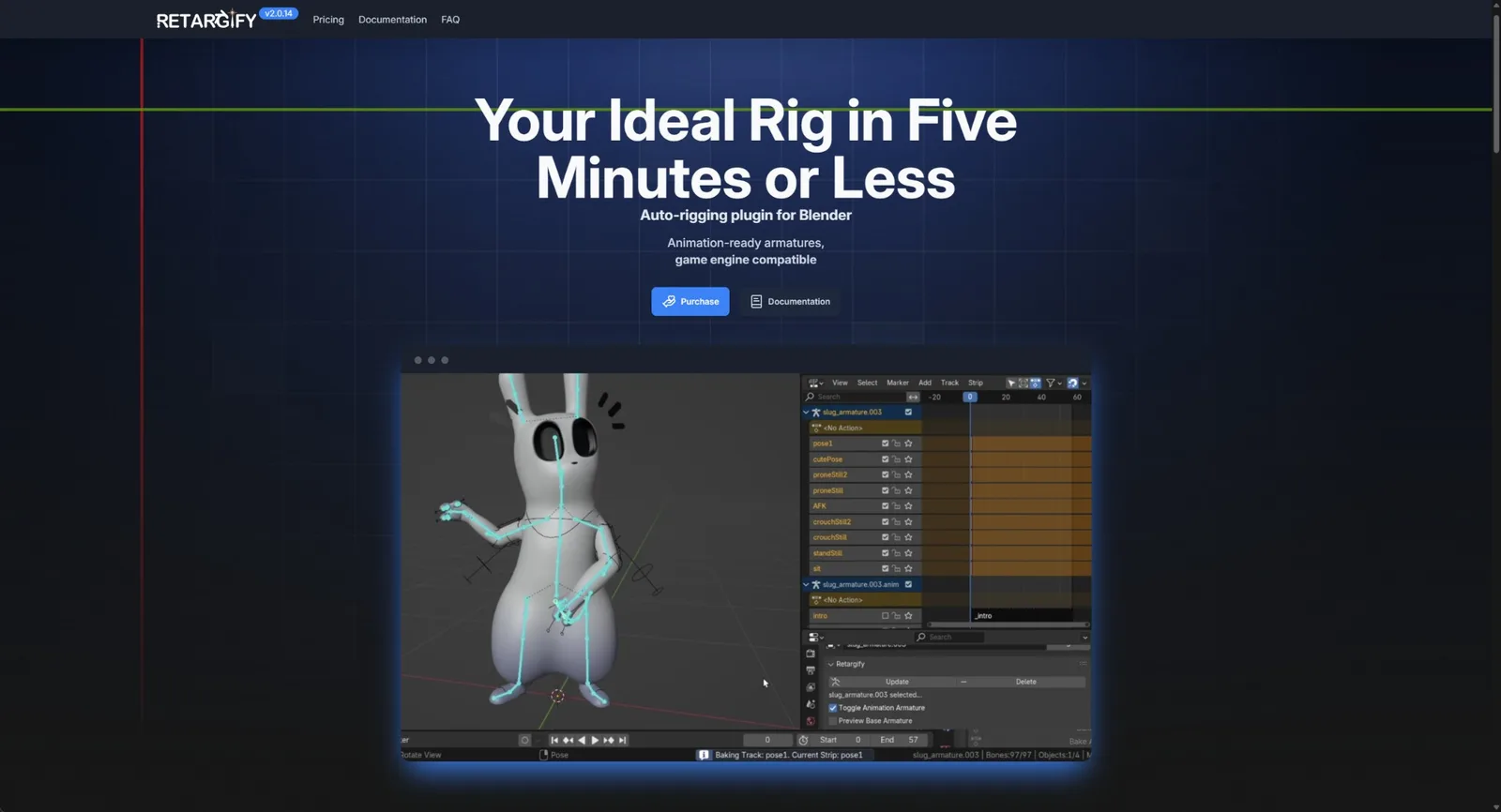1501x812 pixels.
Task: Uncheck the proneStill2 track checkbox
Action: click(x=885, y=474)
